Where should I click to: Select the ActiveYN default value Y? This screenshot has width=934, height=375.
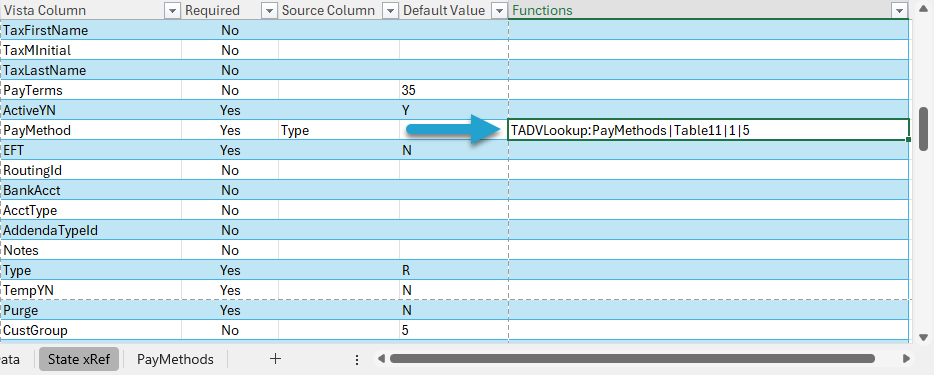(453, 110)
